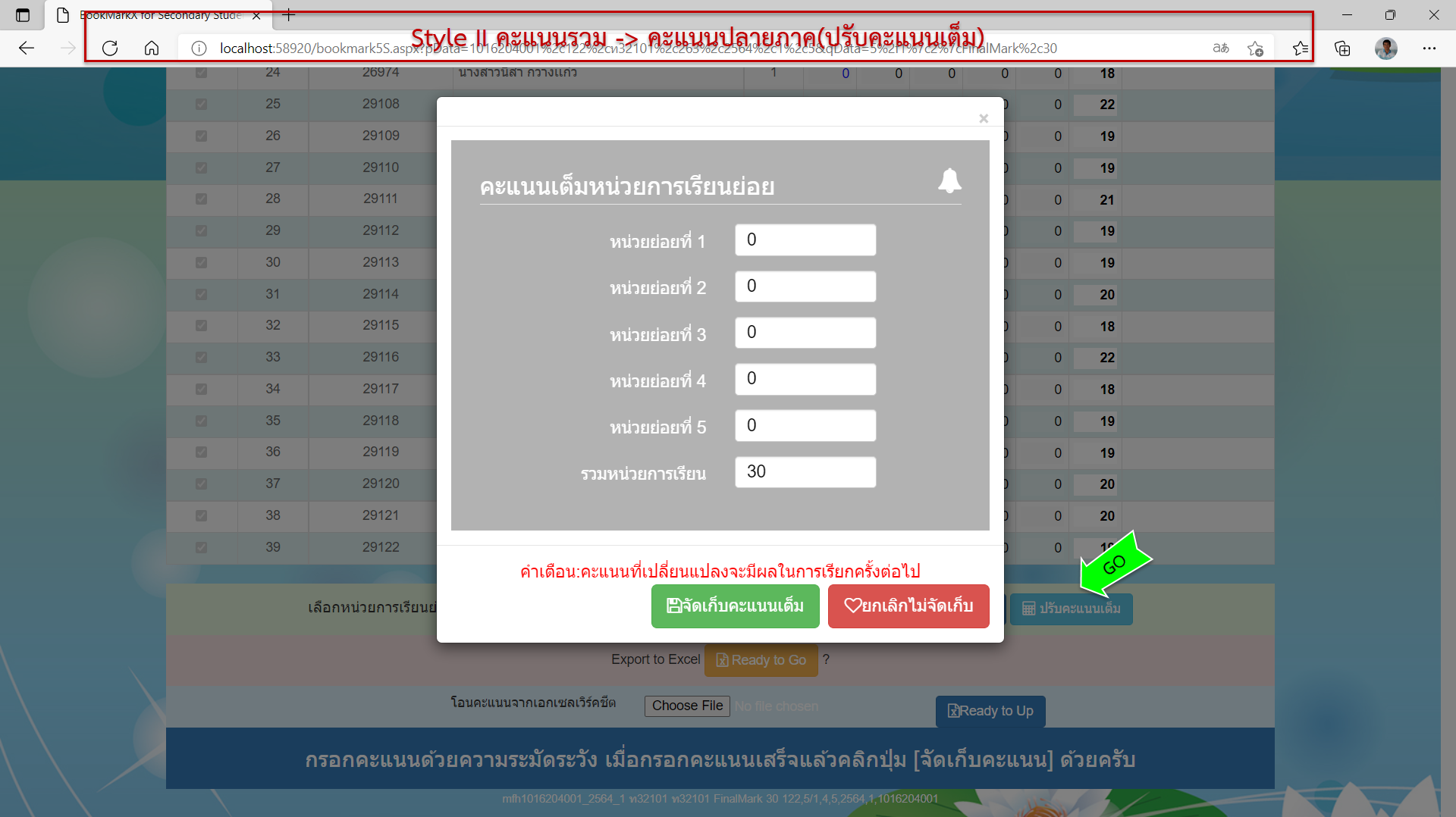
Task: Reload the page with refresh icon
Action: [110, 49]
